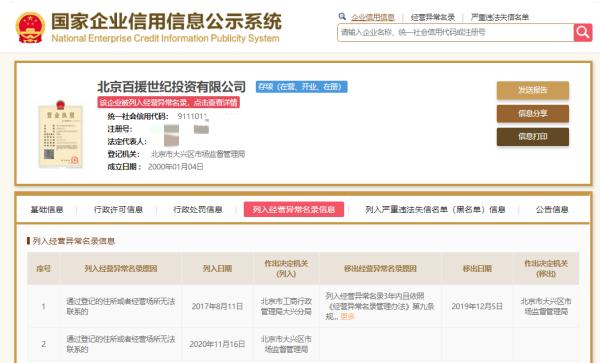Switch to the 列入严重违法失信名单（黑名单）信息 tab
The width and height of the screenshot is (600, 363).
435,210
